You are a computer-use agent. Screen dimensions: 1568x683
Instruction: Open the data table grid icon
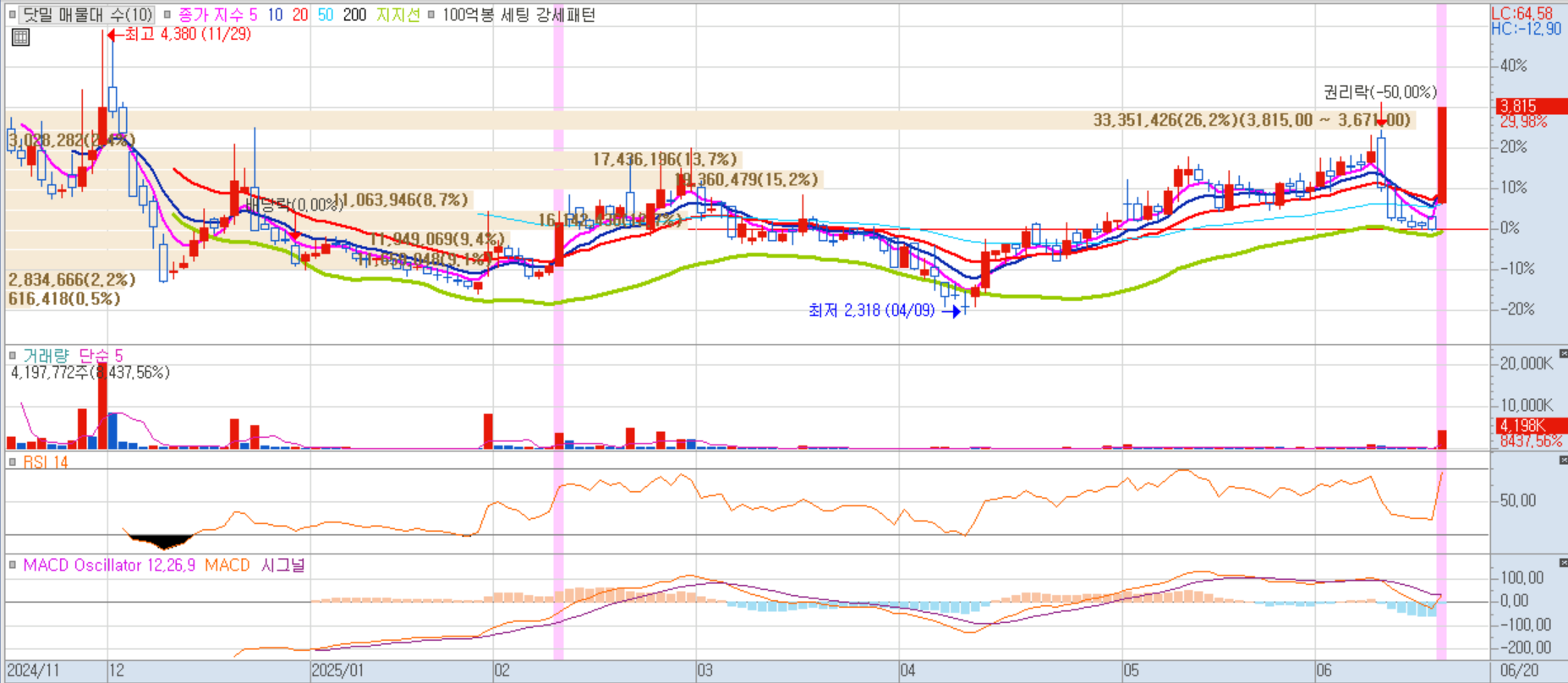(x=20, y=37)
